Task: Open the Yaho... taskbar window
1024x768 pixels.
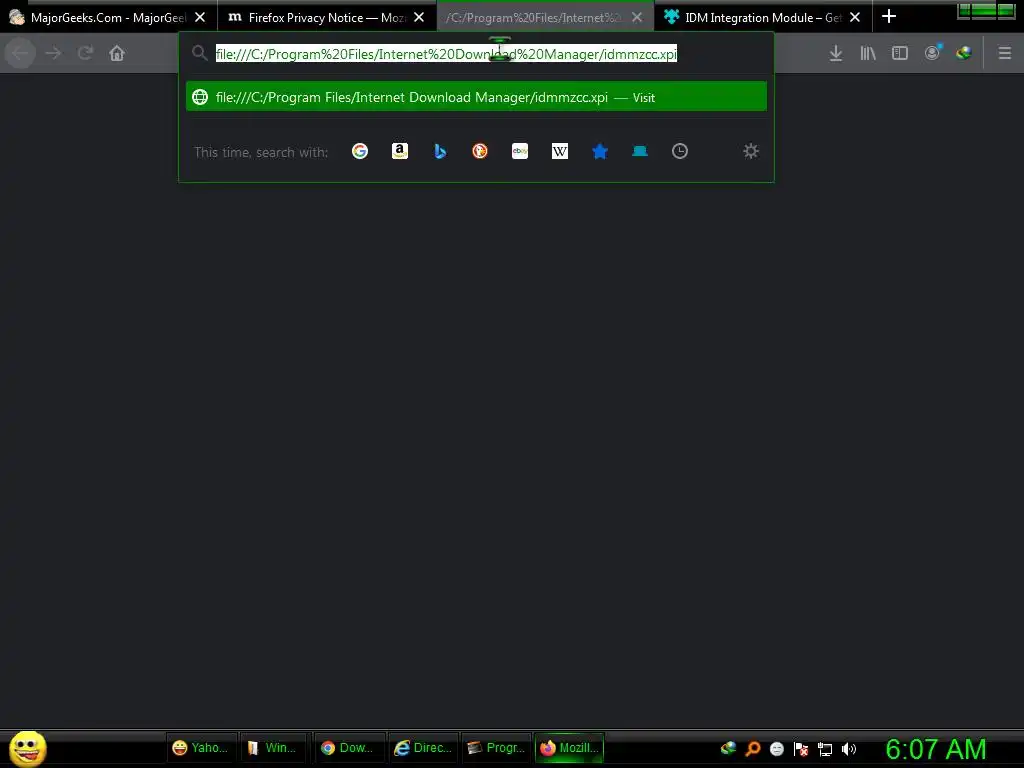Action: 200,748
